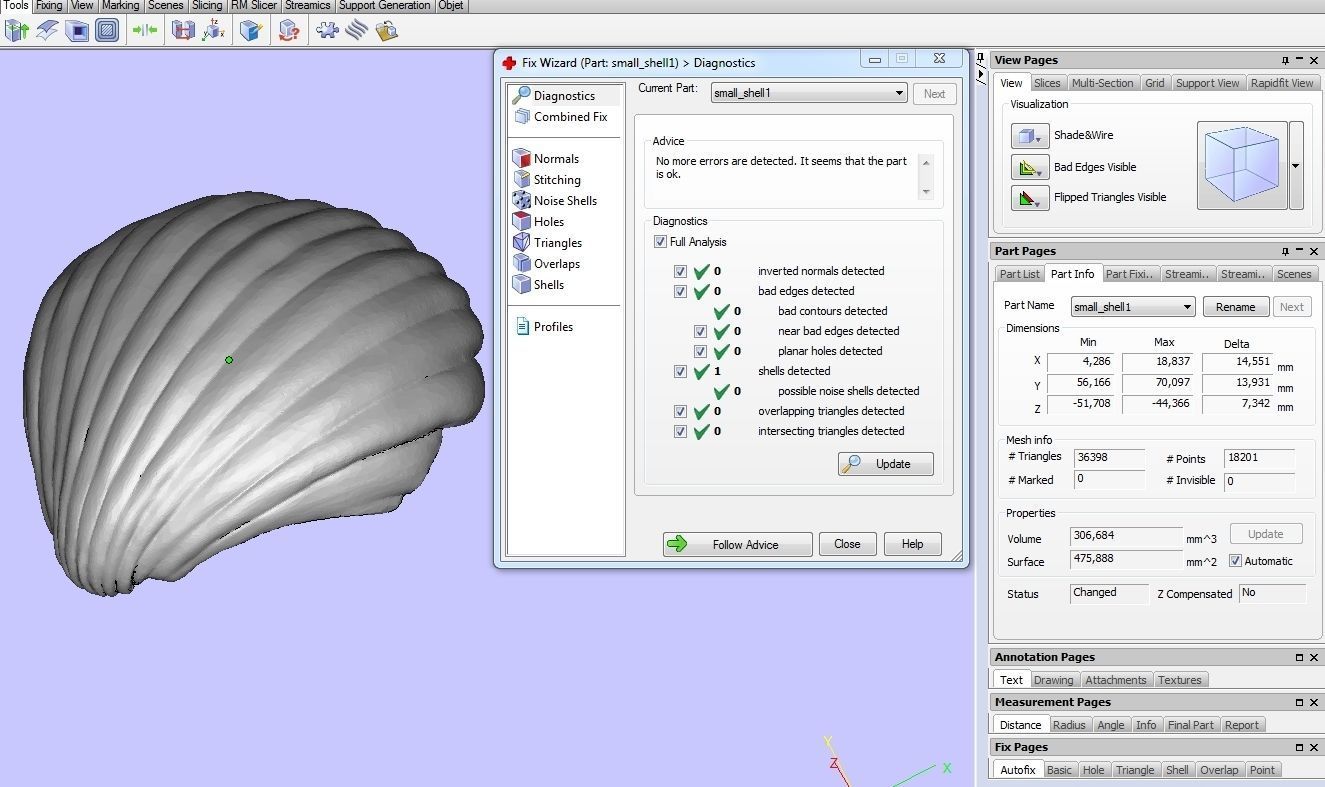
Task: Toggle the Automatic properties checkbox
Action: point(1236,561)
